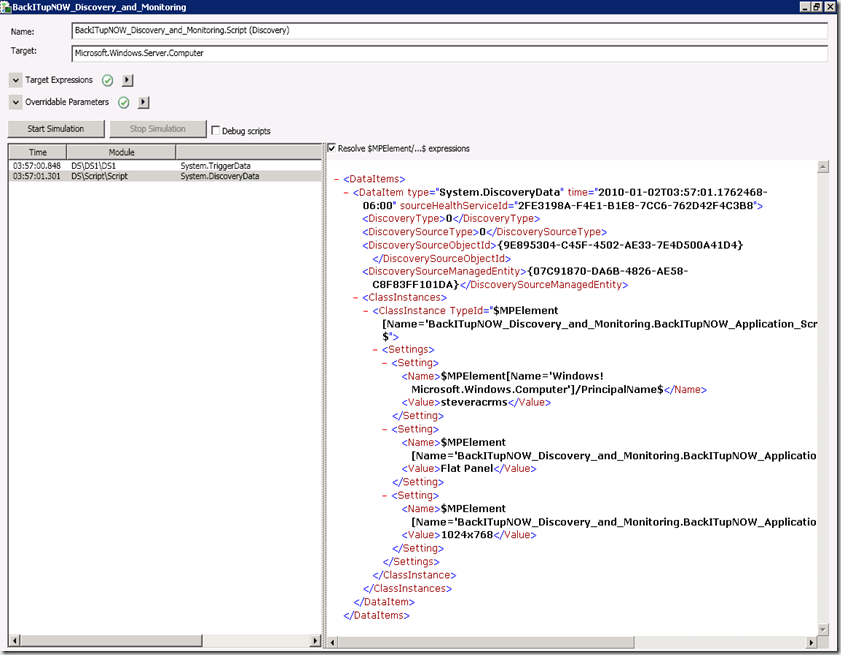The width and height of the screenshot is (841, 655).
Task: Collapse the ClassInstances XML node
Action: (357, 297)
